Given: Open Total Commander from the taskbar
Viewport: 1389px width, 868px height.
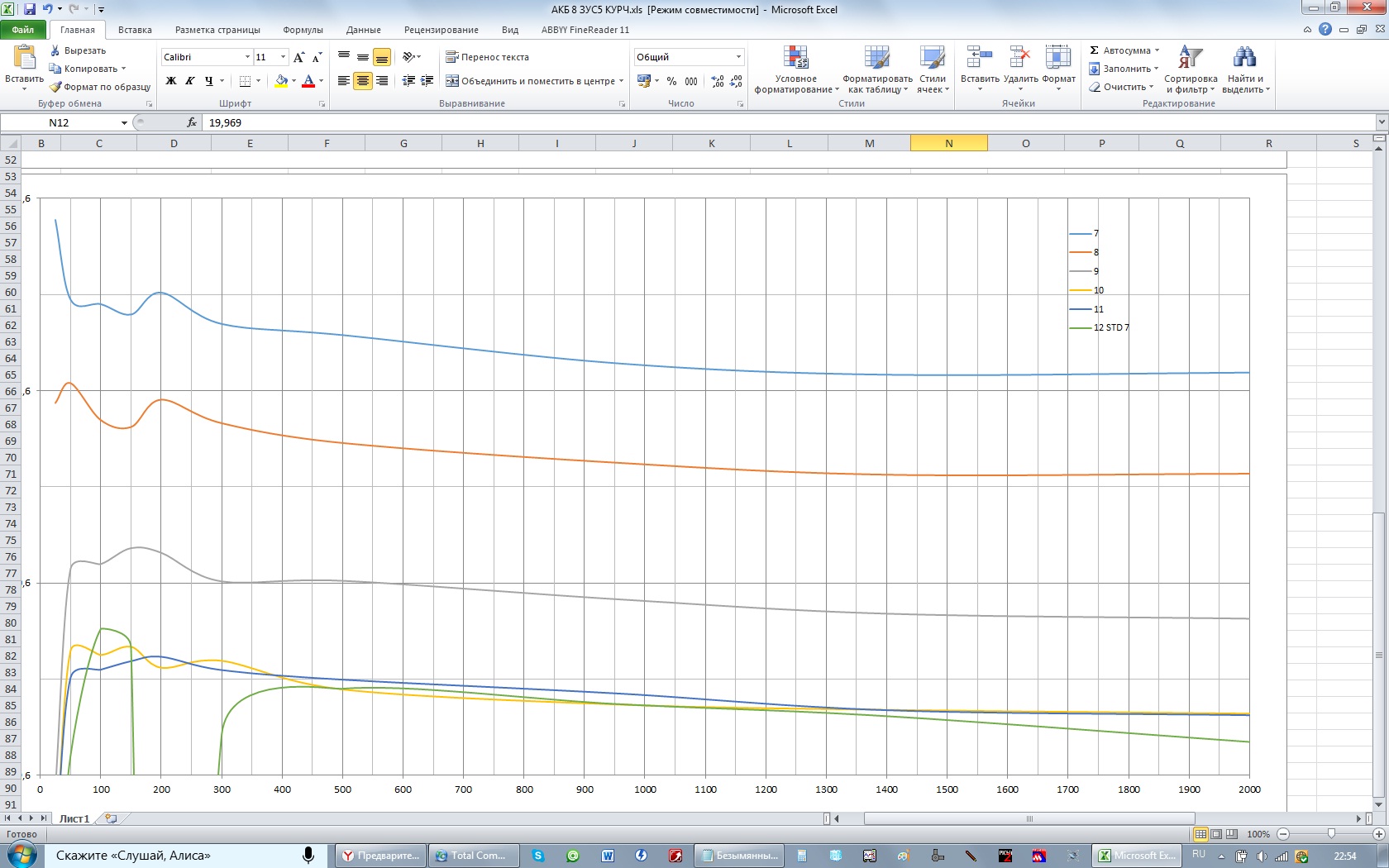Looking at the screenshot, I should tap(474, 856).
